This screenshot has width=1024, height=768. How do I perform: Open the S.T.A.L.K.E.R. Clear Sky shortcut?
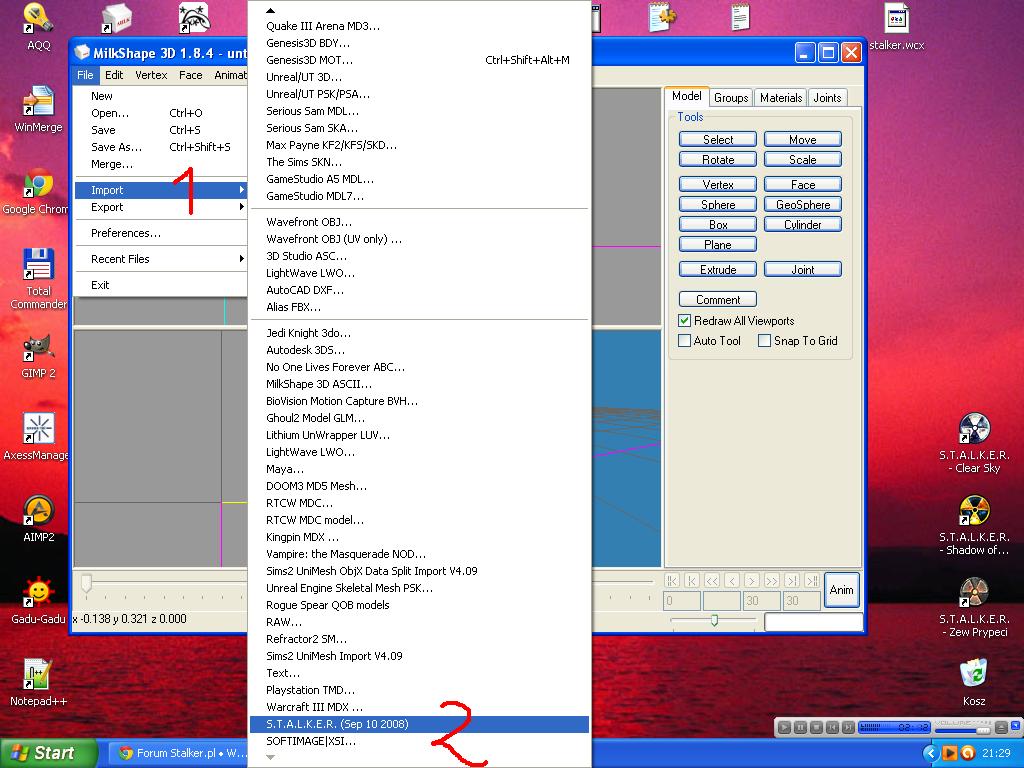point(974,443)
